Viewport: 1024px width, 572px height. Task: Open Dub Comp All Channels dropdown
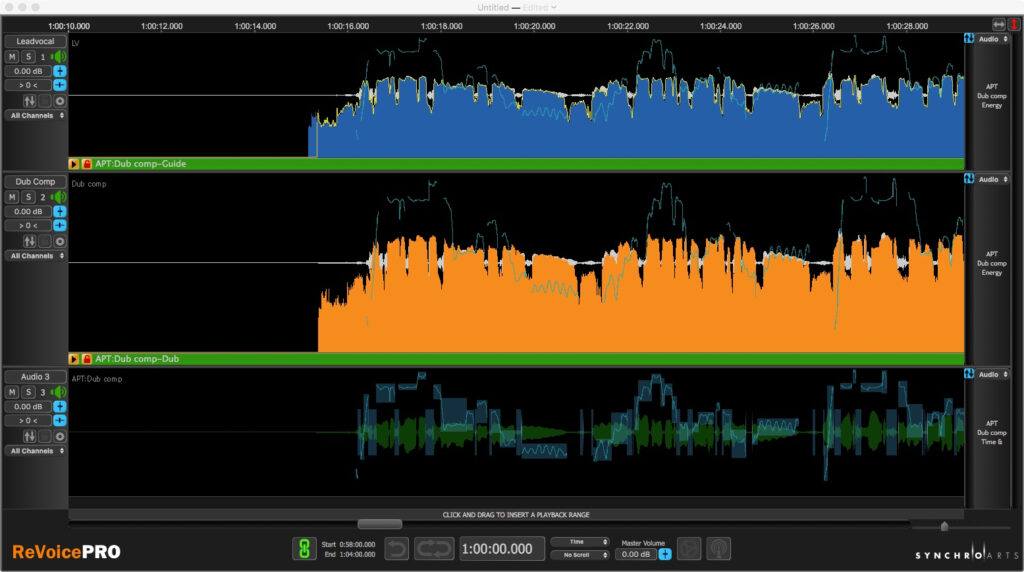37,256
